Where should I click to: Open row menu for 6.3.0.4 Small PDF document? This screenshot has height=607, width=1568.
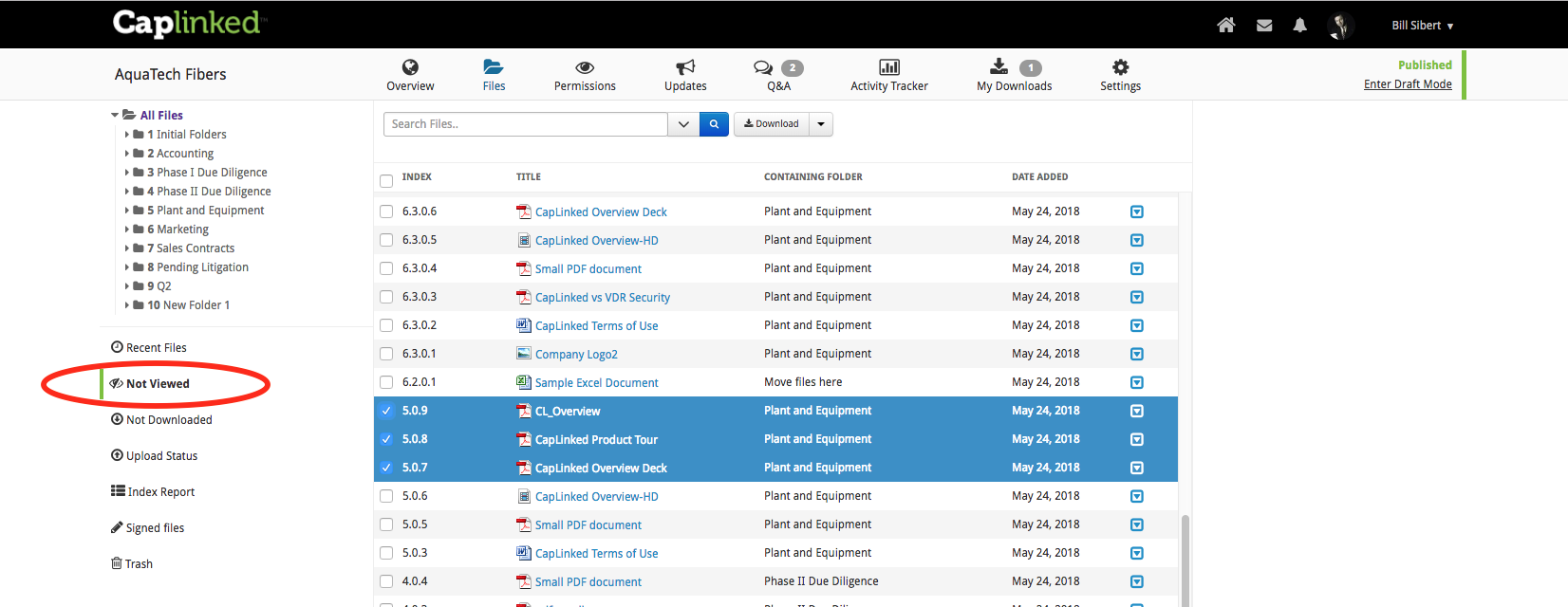(x=1137, y=268)
